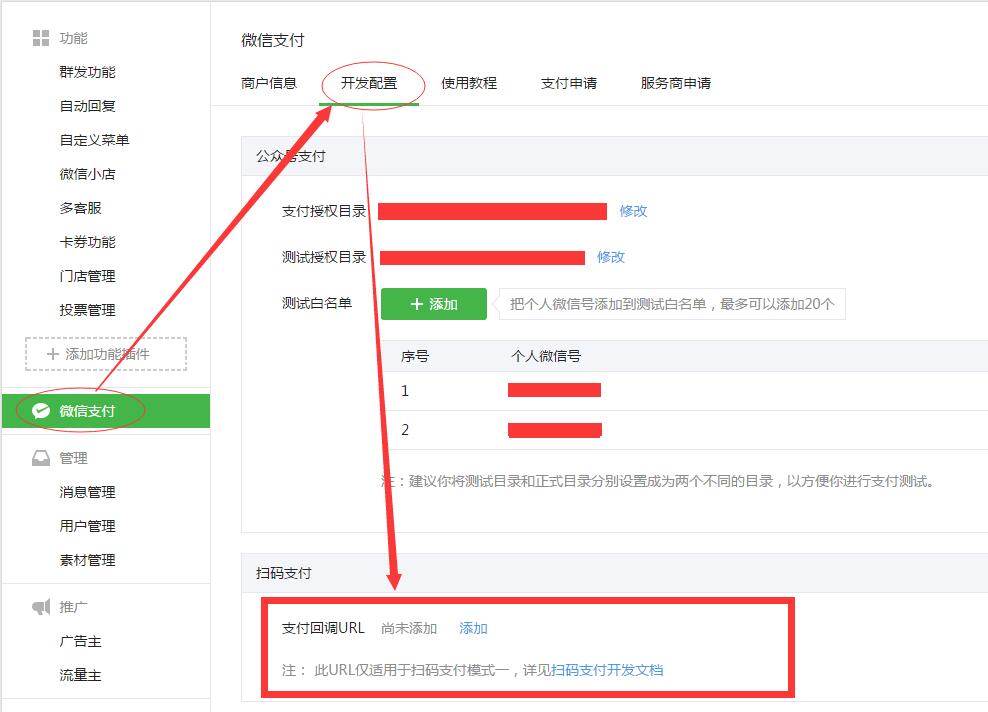Open the 扫码支付开发文档 link
Image resolution: width=988 pixels, height=712 pixels.
[x=607, y=670]
